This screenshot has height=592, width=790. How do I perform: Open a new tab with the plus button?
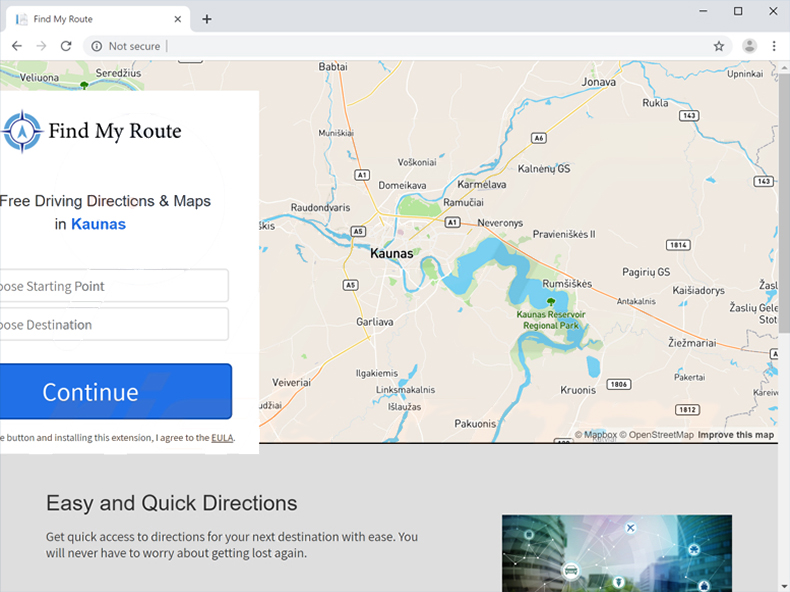pyautogui.click(x=207, y=19)
